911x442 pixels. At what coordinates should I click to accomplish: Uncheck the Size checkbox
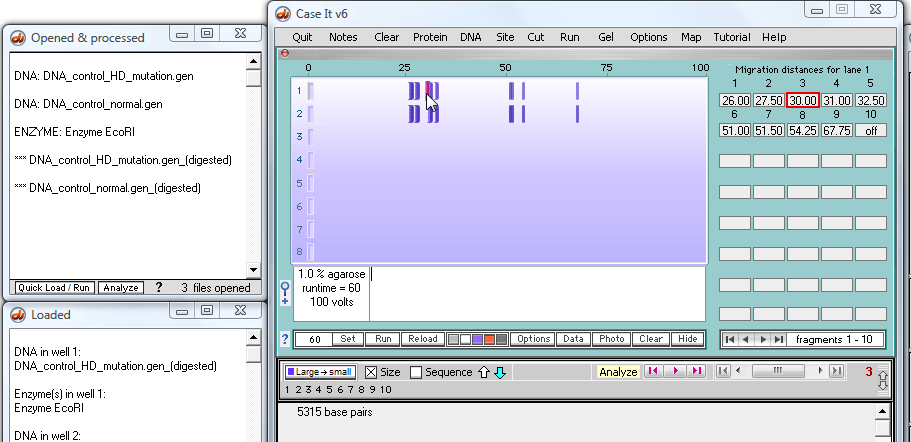[371, 372]
